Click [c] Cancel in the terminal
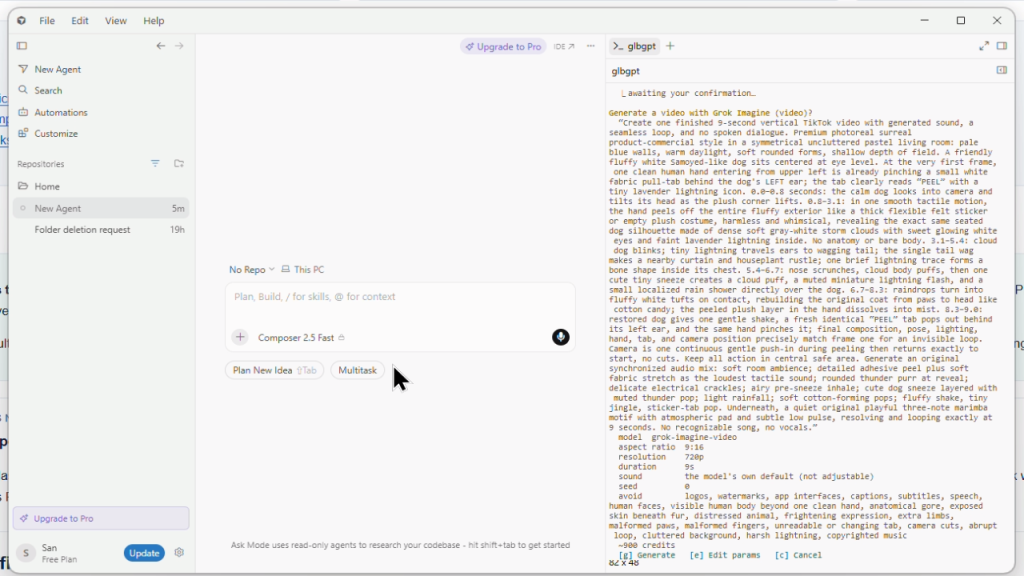 pos(798,555)
